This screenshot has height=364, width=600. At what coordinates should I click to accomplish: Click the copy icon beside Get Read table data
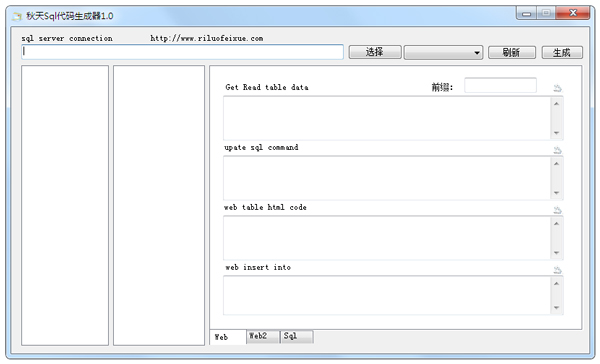click(x=558, y=88)
